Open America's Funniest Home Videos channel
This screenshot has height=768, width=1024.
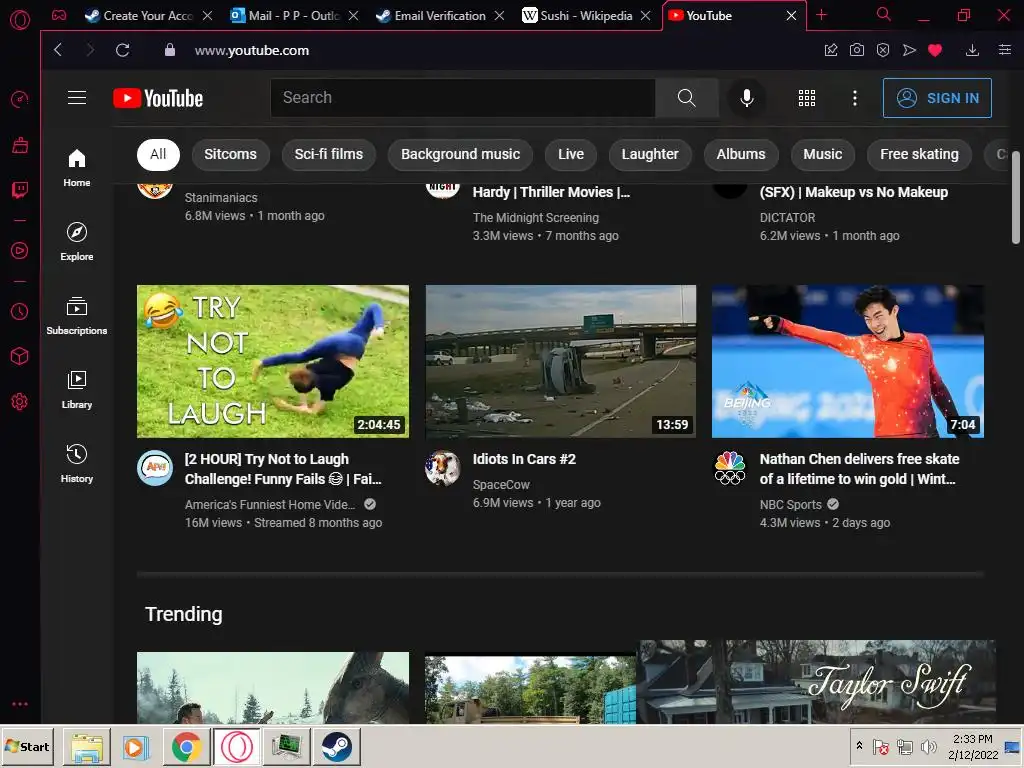(270, 505)
